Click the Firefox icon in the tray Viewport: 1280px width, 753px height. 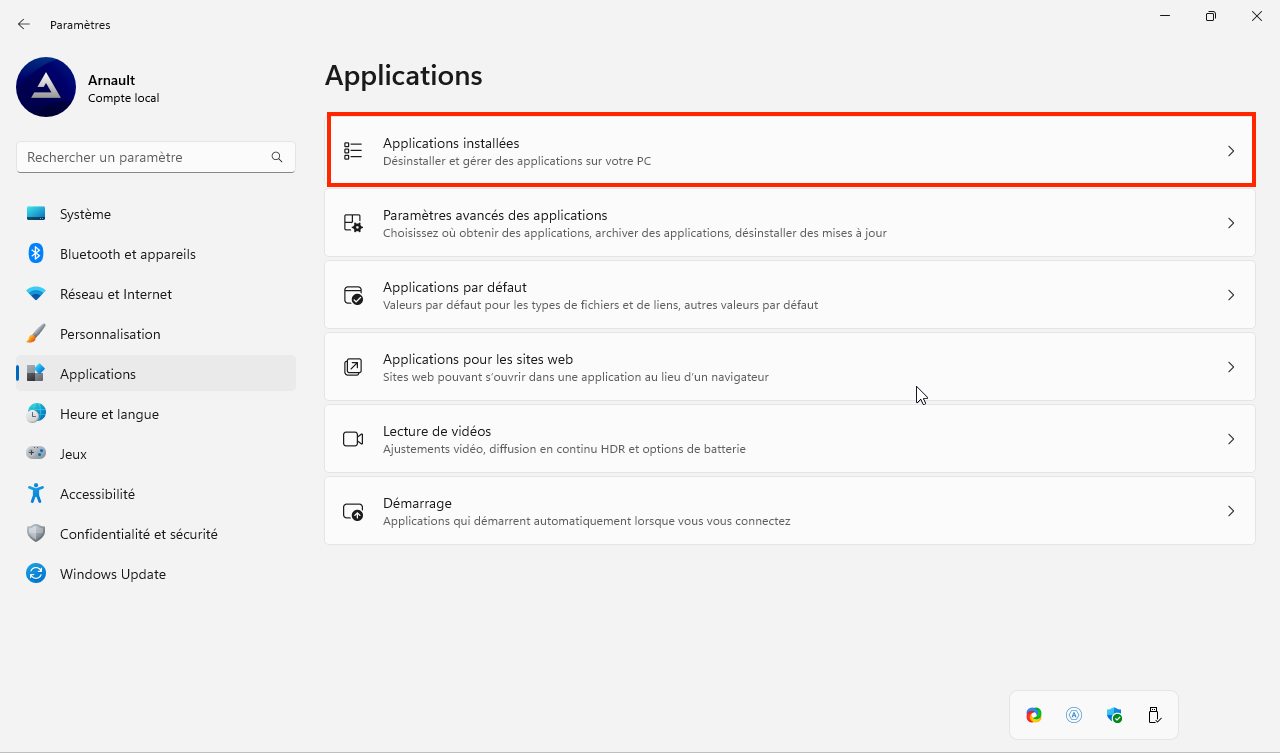click(1033, 714)
